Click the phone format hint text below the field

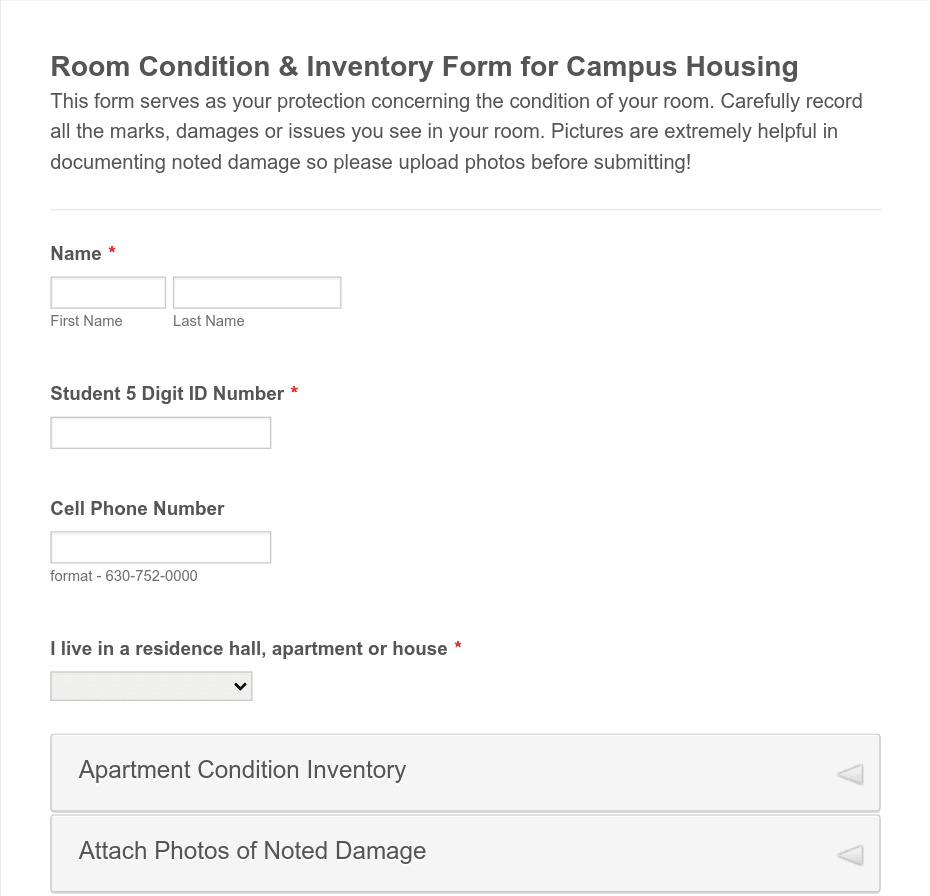(123, 576)
